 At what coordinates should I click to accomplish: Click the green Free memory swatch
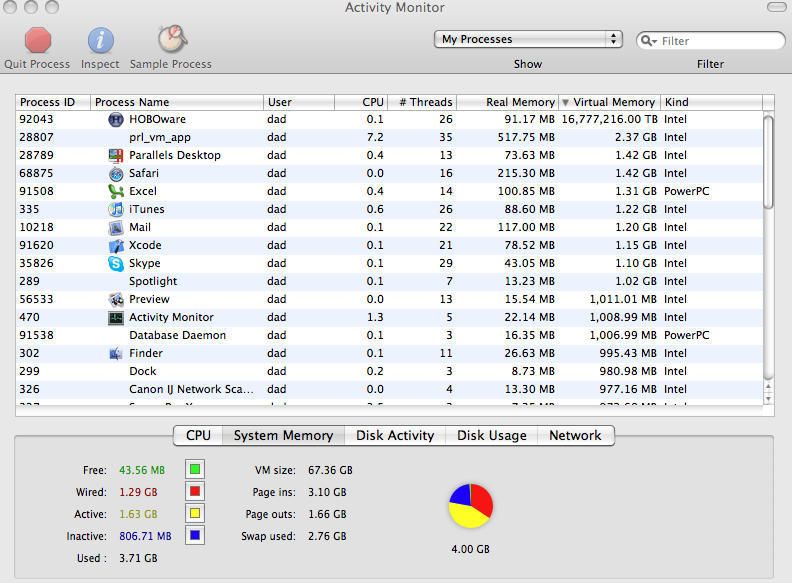[x=195, y=470]
